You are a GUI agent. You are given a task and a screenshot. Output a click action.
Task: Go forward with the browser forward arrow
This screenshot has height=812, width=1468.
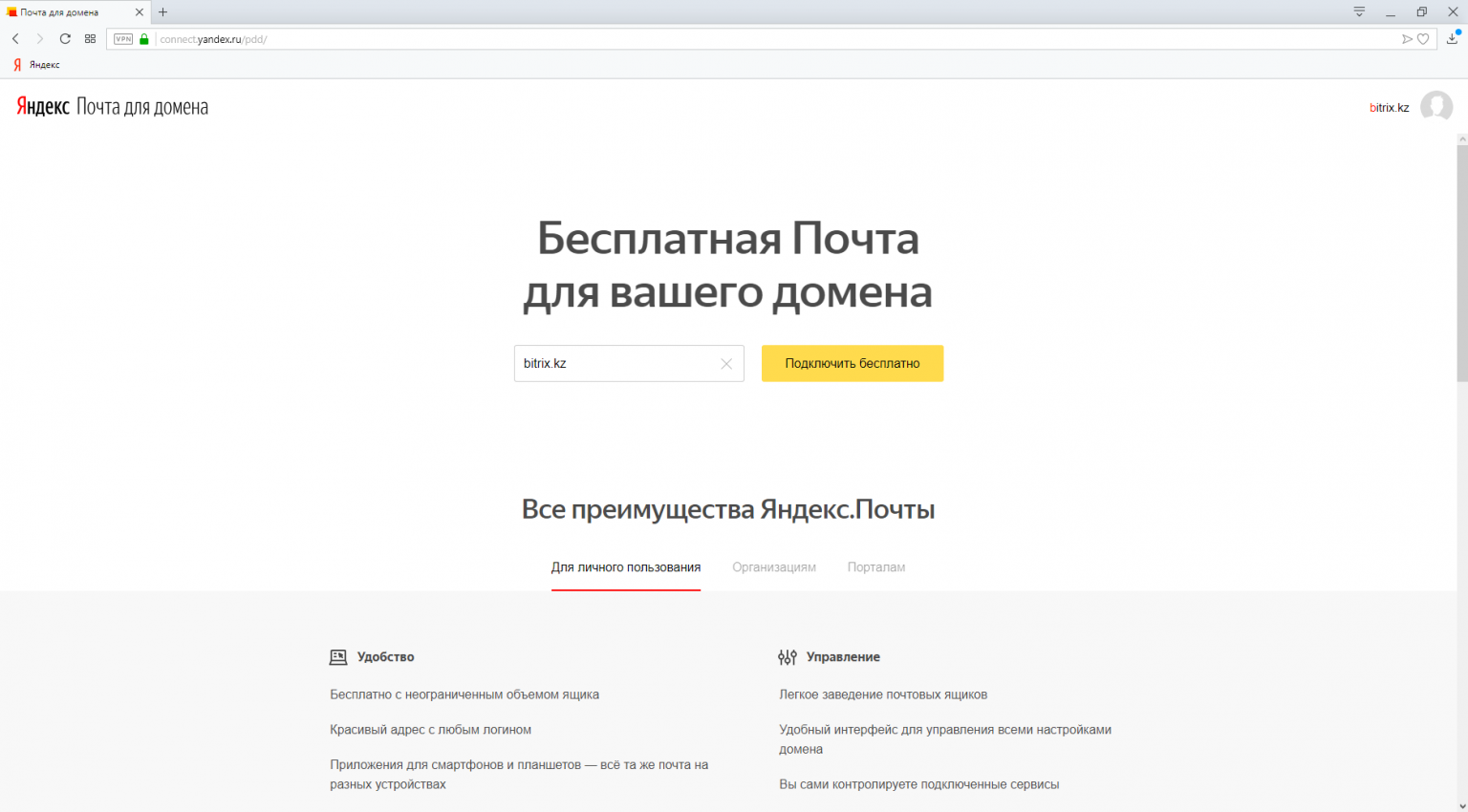39,39
